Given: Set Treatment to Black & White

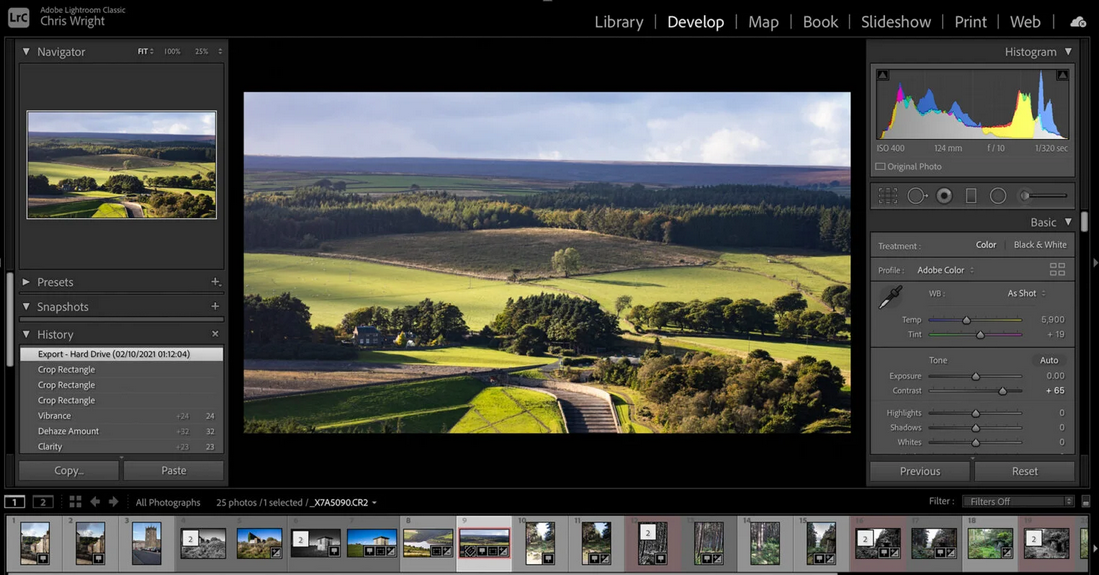Looking at the screenshot, I should 1040,245.
